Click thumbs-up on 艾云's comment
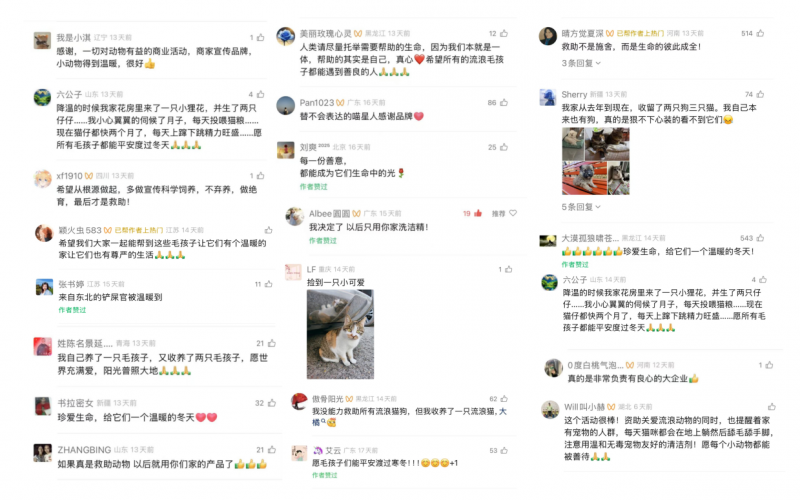The image size is (800, 500). [x=504, y=451]
